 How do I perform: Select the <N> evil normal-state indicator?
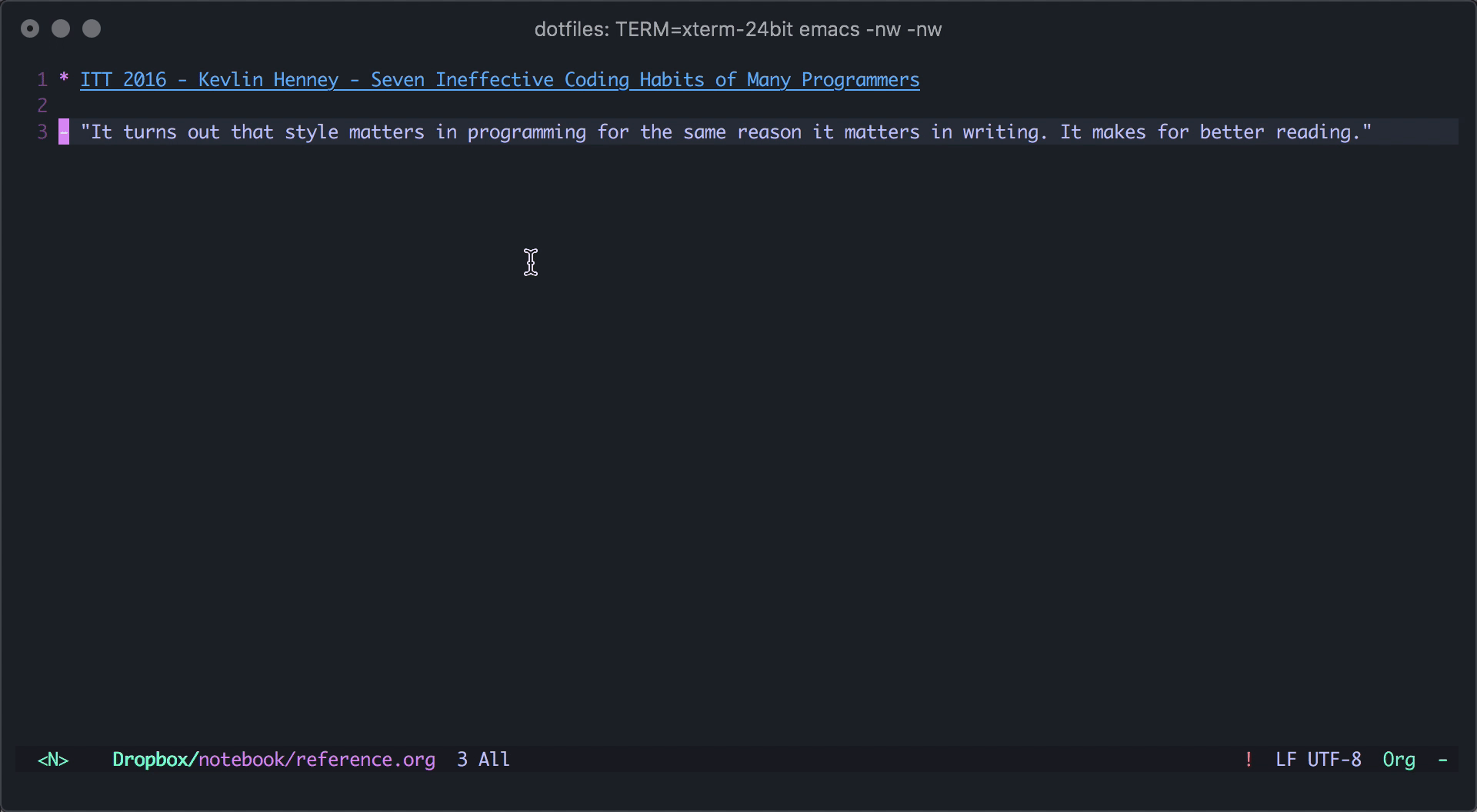[x=52, y=760]
